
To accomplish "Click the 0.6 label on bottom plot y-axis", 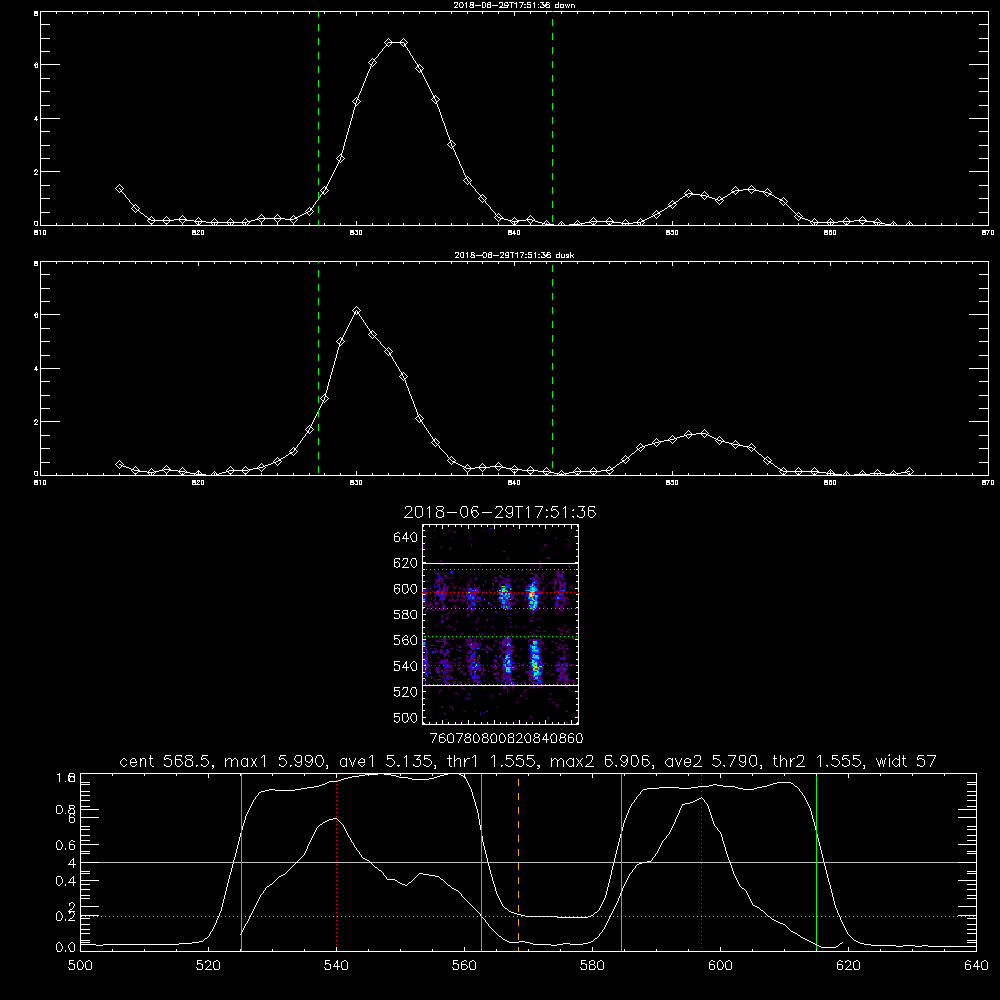I will click(66, 846).
